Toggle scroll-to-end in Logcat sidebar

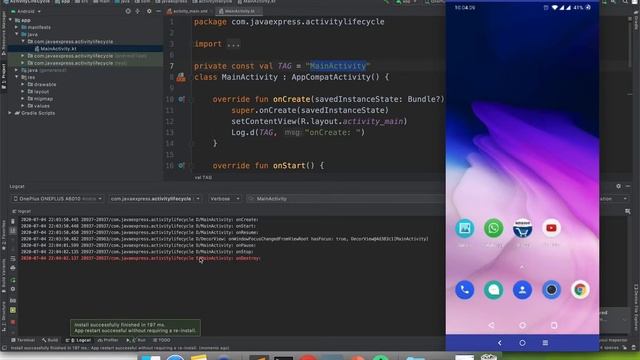[x=13, y=231]
